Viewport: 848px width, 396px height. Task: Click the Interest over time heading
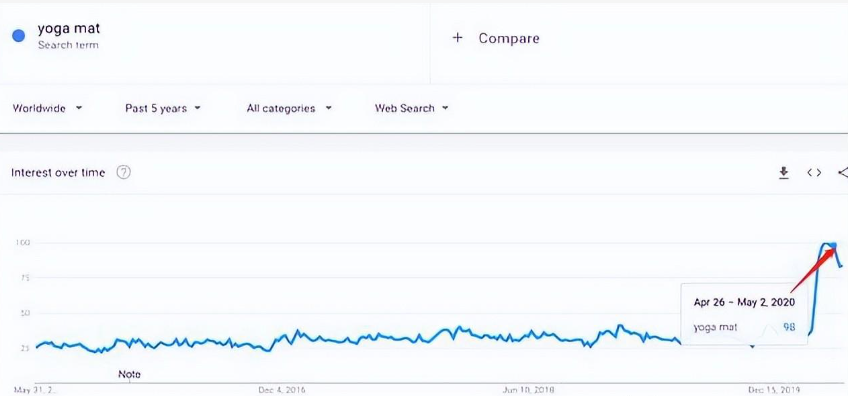pyautogui.click(x=58, y=173)
